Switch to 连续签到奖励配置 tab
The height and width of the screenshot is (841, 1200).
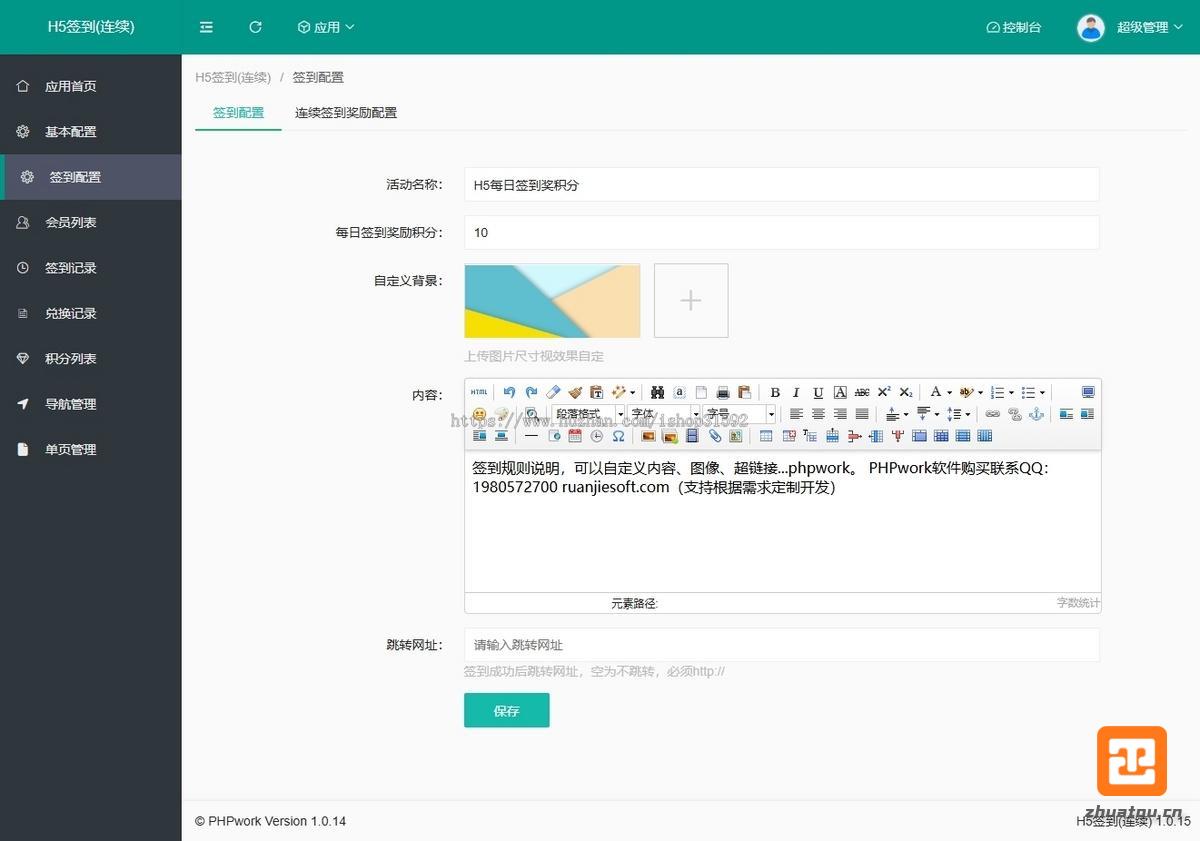tap(346, 113)
